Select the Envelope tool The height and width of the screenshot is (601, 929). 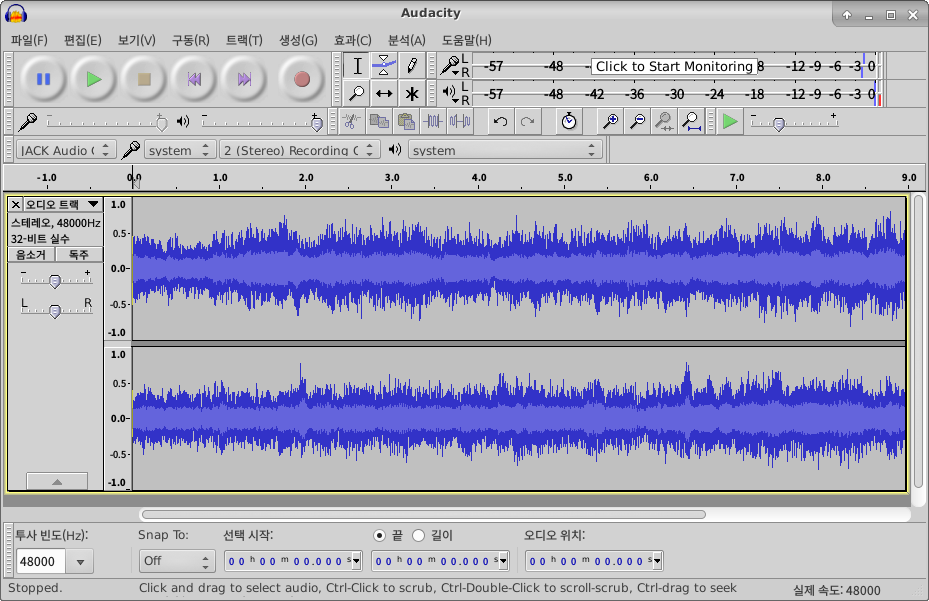[x=384, y=66]
